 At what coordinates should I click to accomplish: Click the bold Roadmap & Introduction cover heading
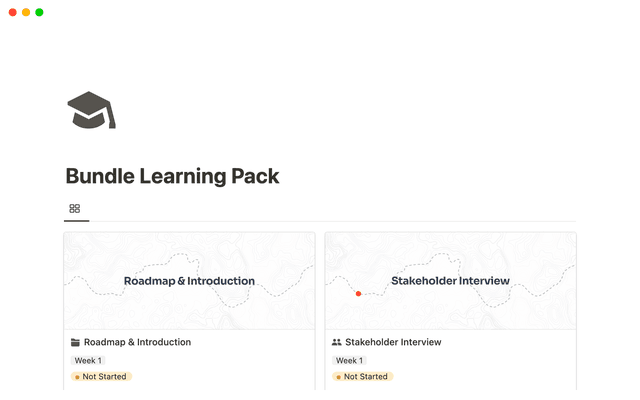[x=189, y=281]
